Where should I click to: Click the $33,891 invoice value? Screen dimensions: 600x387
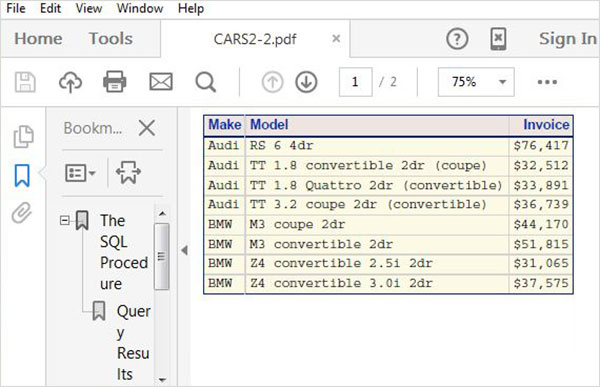point(541,185)
